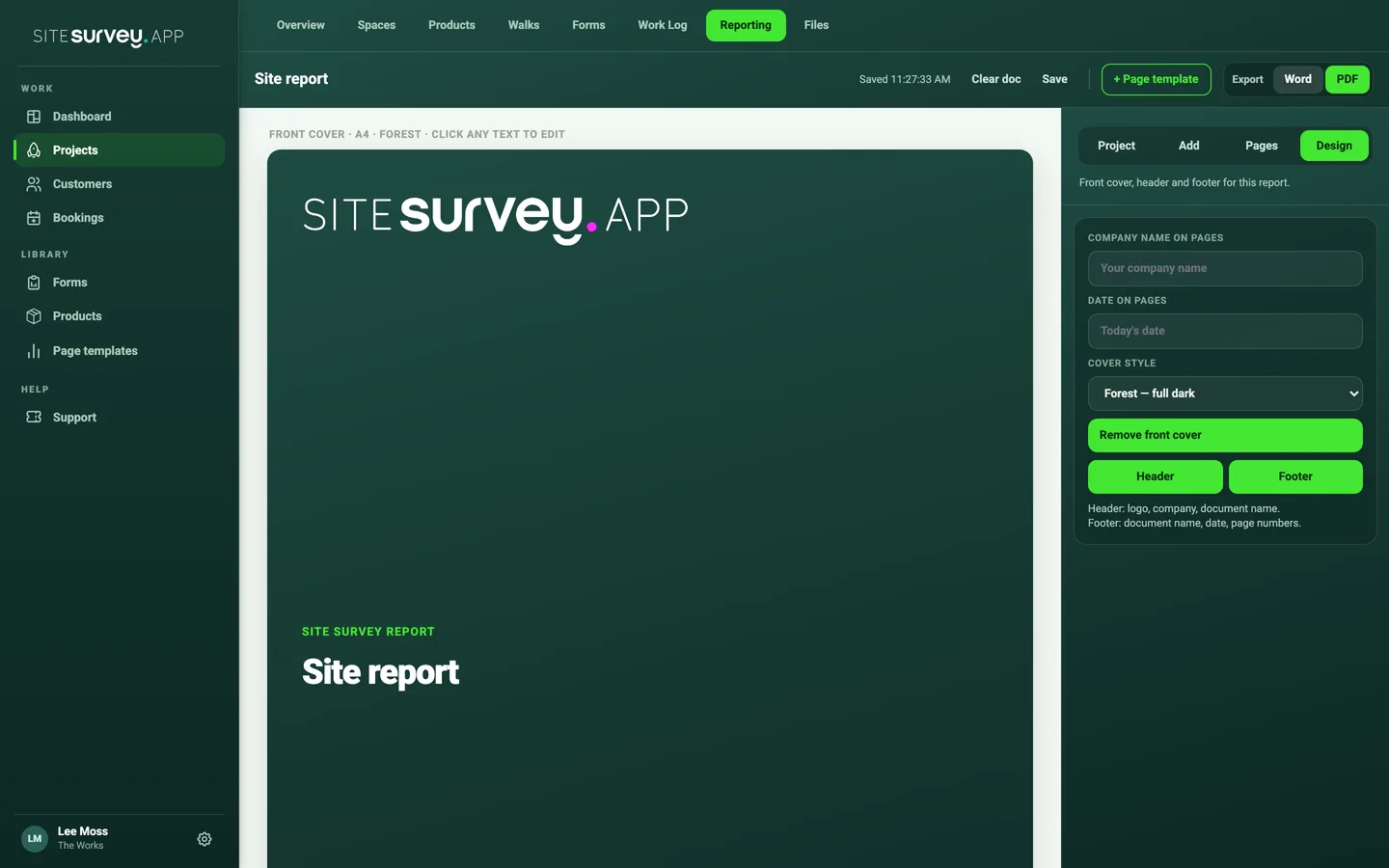Click the + Page template button
1389x868 pixels.
pos(1156,79)
